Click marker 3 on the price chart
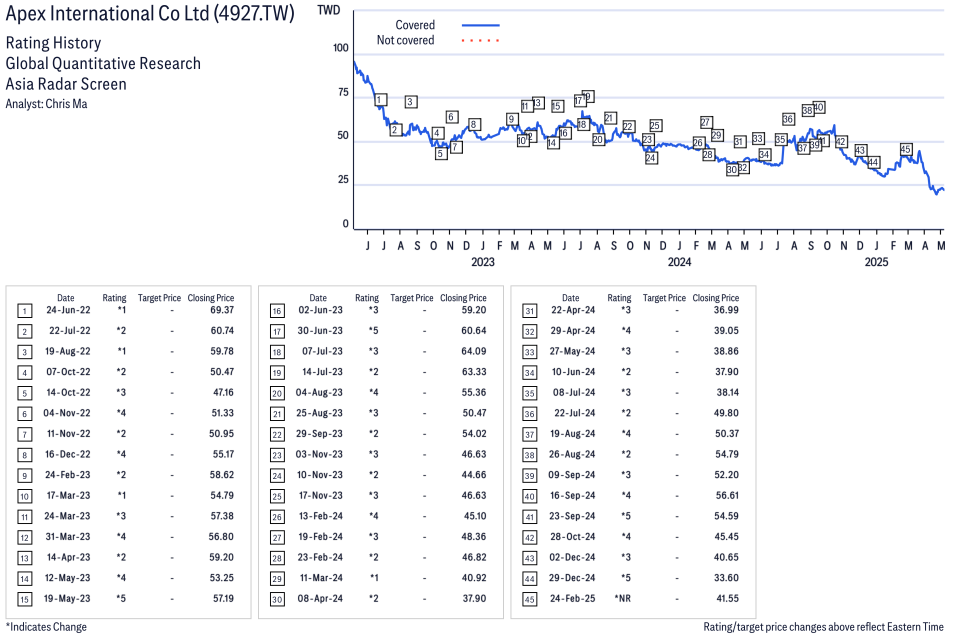This screenshot has width=955, height=634. point(411,102)
